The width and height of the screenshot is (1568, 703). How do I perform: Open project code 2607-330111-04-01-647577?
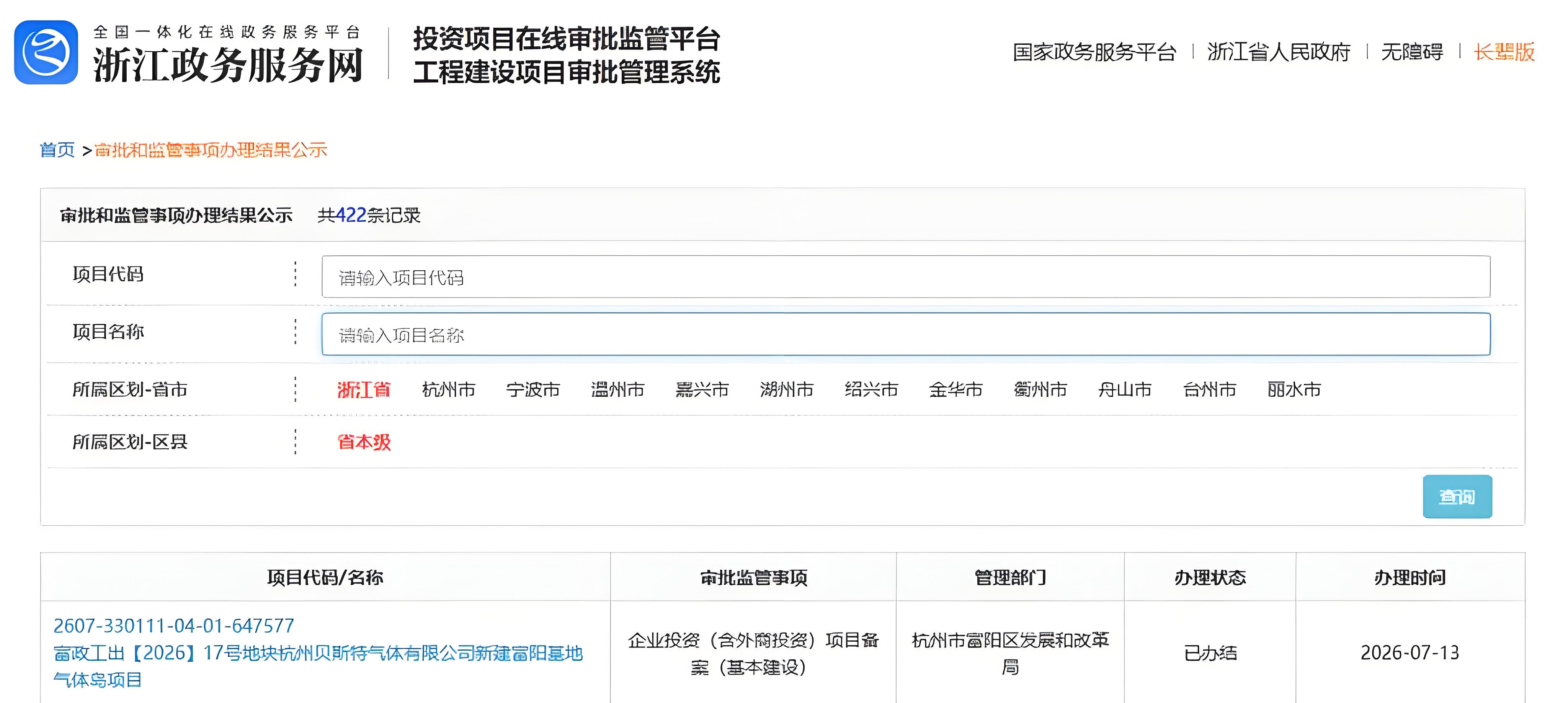pyautogui.click(x=173, y=626)
